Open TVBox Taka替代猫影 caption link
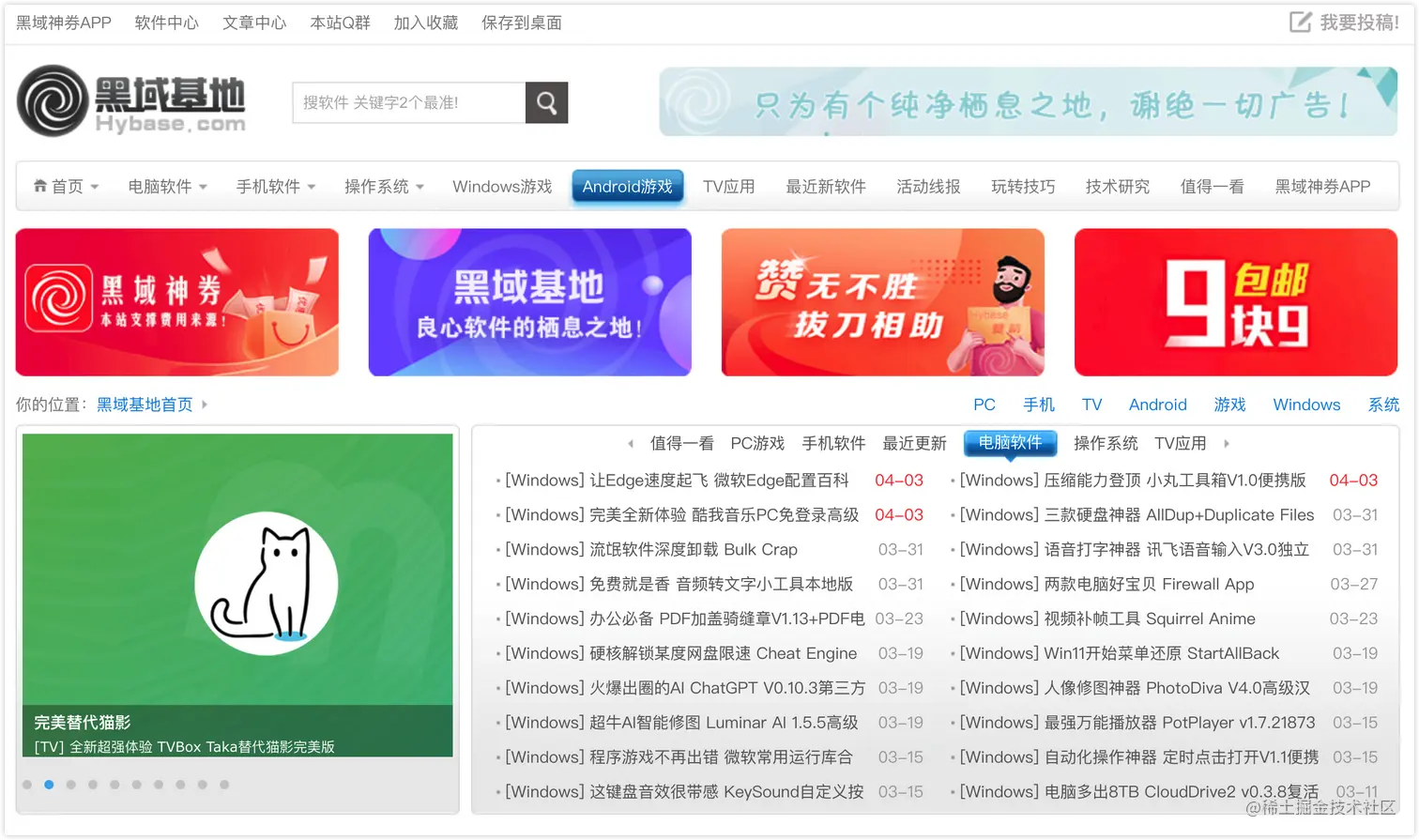The image size is (1419, 840). coord(185,747)
